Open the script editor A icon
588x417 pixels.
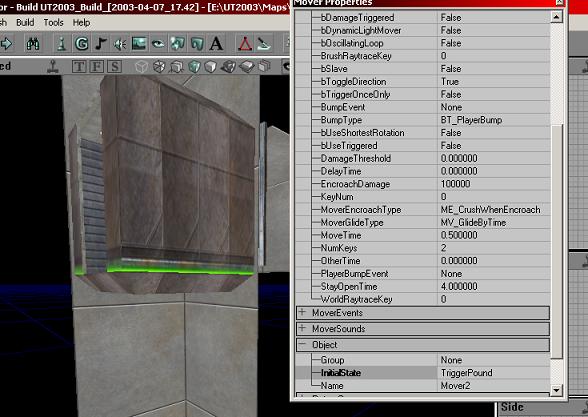pyautogui.click(x=216, y=44)
